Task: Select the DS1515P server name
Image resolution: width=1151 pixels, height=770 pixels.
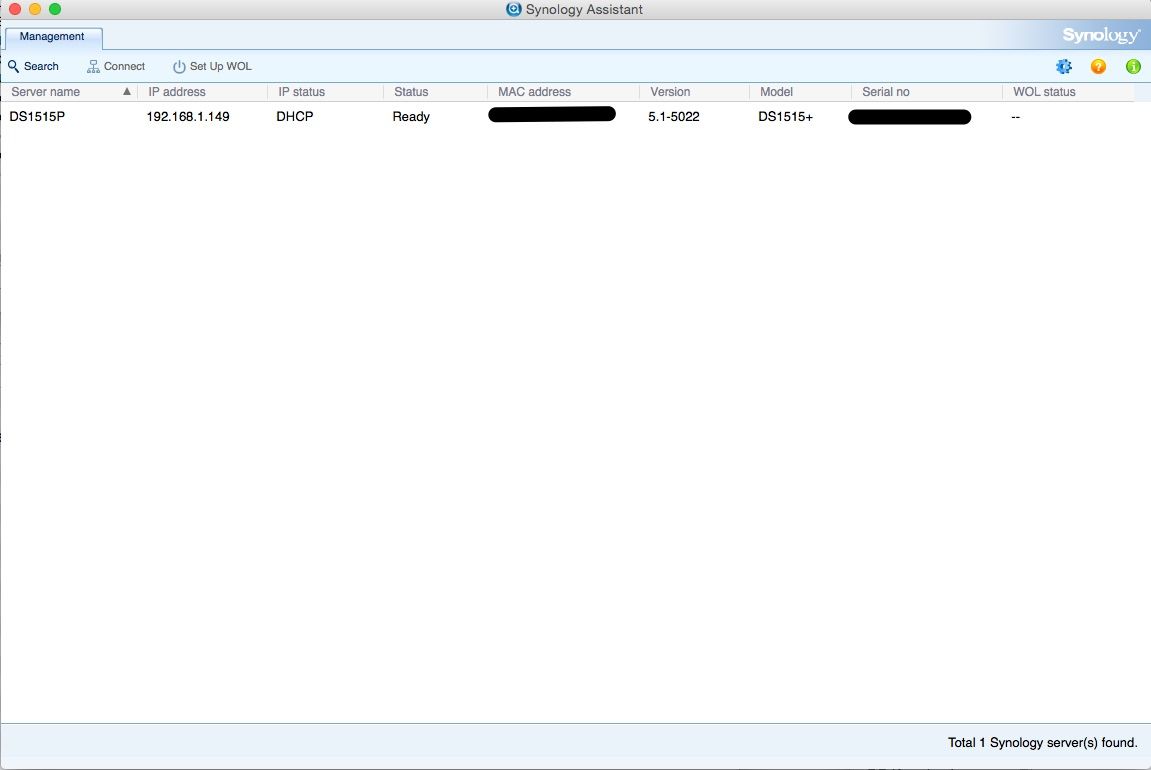Action: 37,117
